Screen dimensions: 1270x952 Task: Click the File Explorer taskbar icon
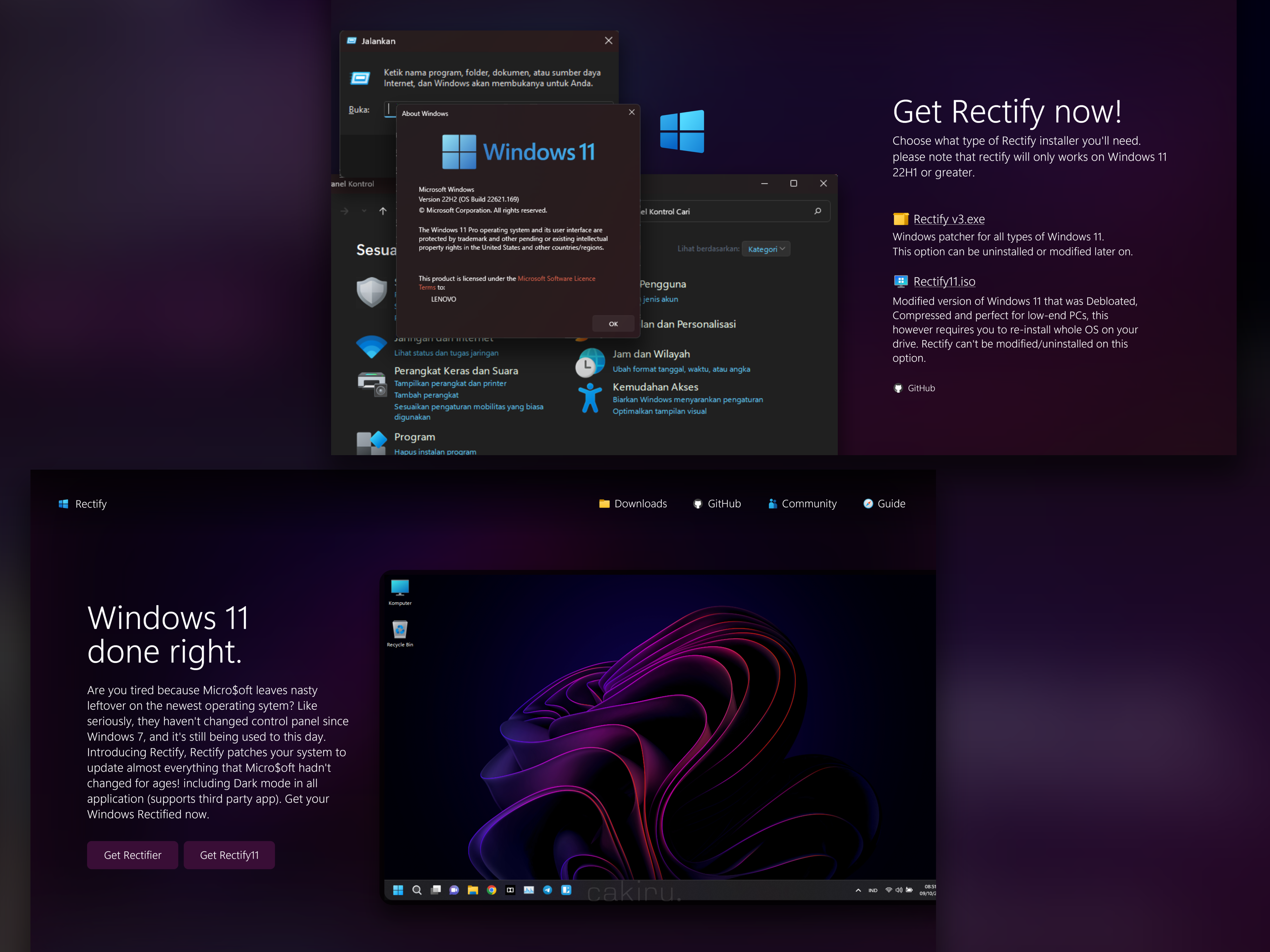coord(473,890)
